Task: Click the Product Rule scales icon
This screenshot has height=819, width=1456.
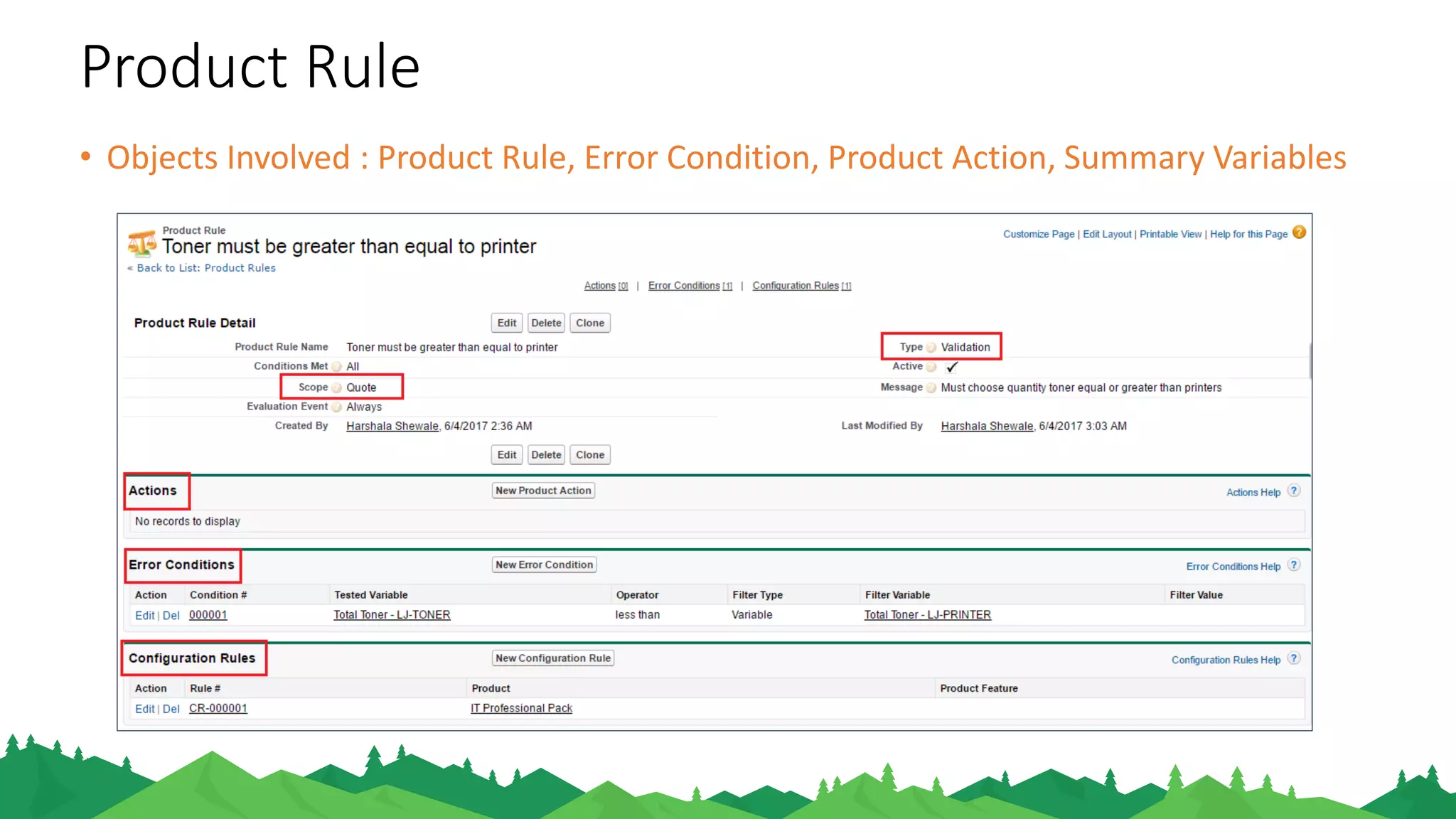Action: (x=142, y=243)
